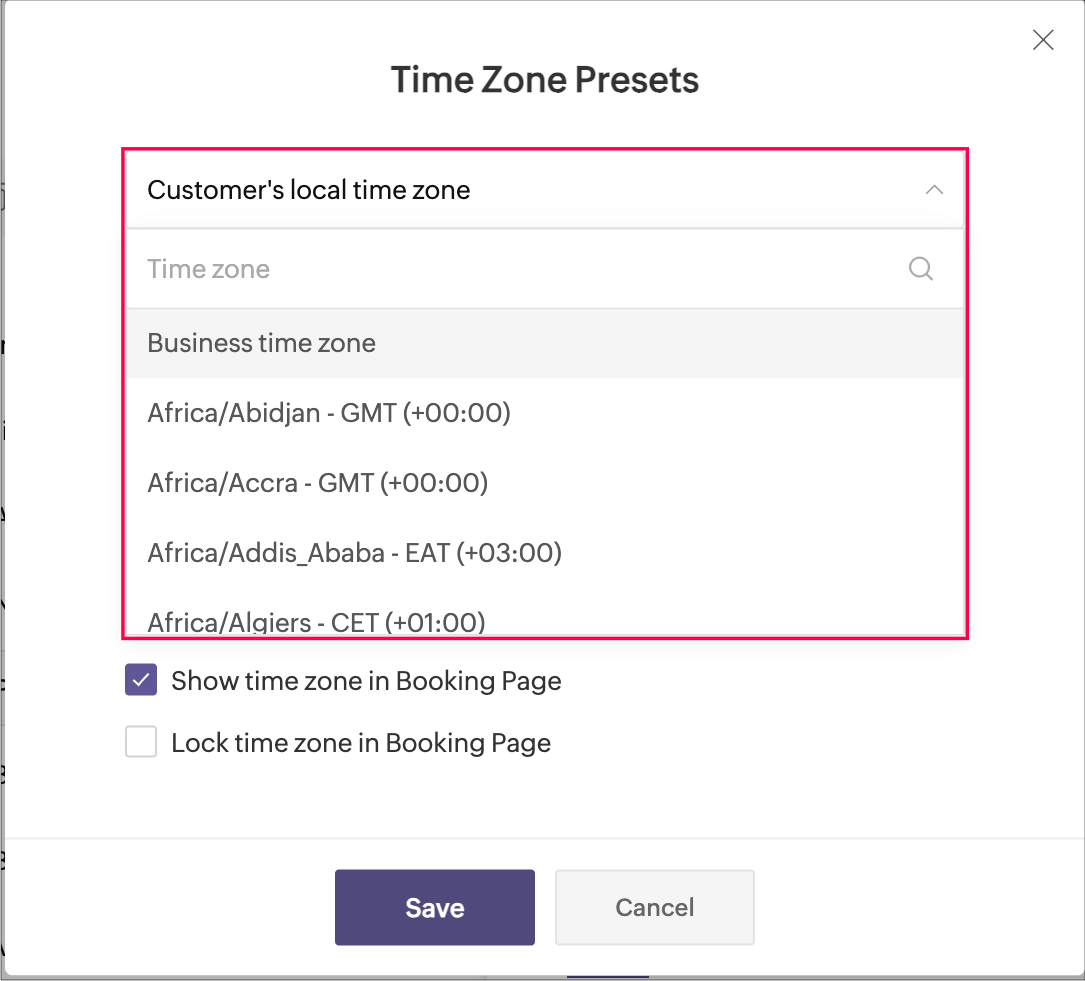Close the Time Zone Presets dialog

[1043, 40]
